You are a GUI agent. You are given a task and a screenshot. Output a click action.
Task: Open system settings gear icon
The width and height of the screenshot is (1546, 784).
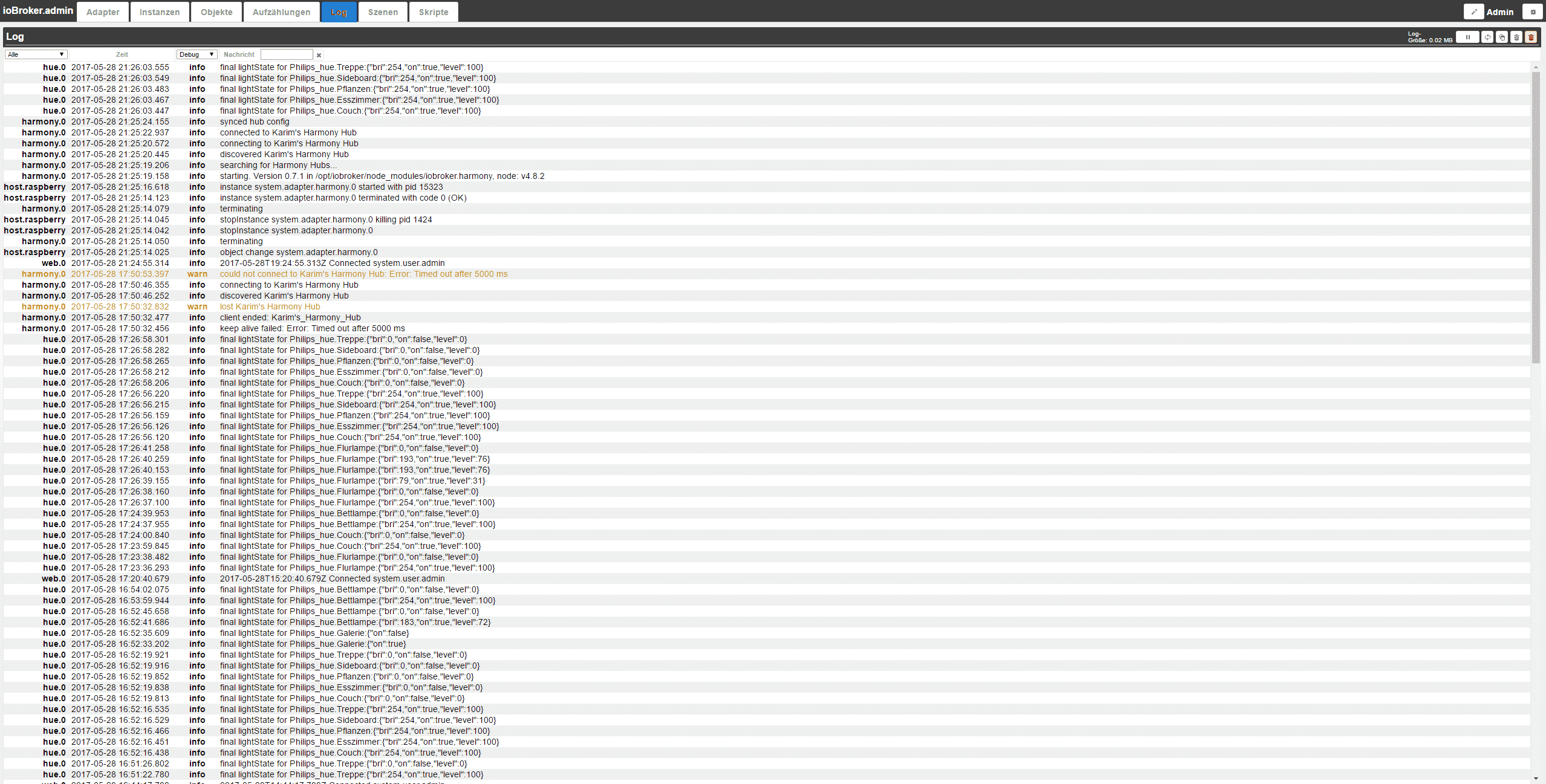1533,11
